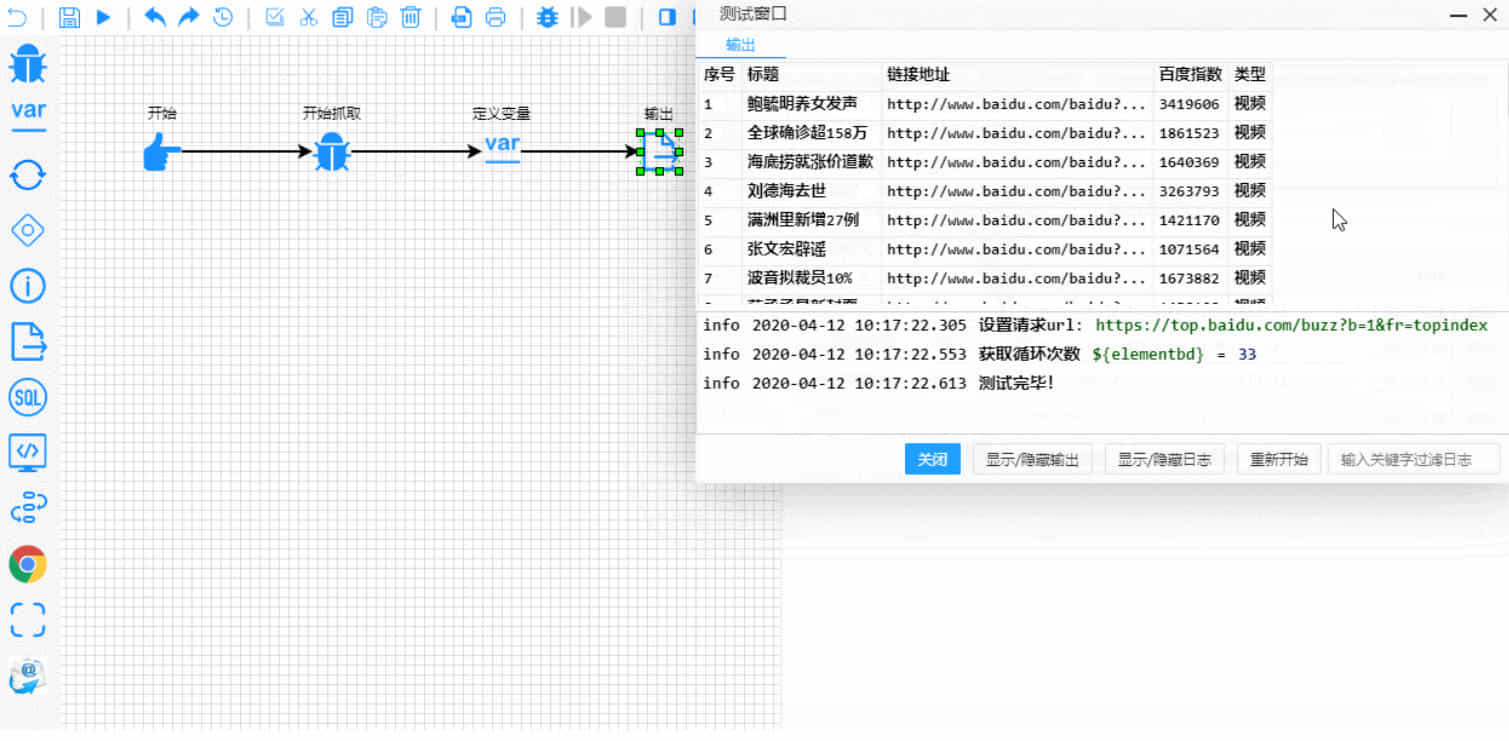Image resolution: width=1509 pixels, height=741 pixels.
Task: Open history with the clock icon
Action: pyautogui.click(x=223, y=17)
